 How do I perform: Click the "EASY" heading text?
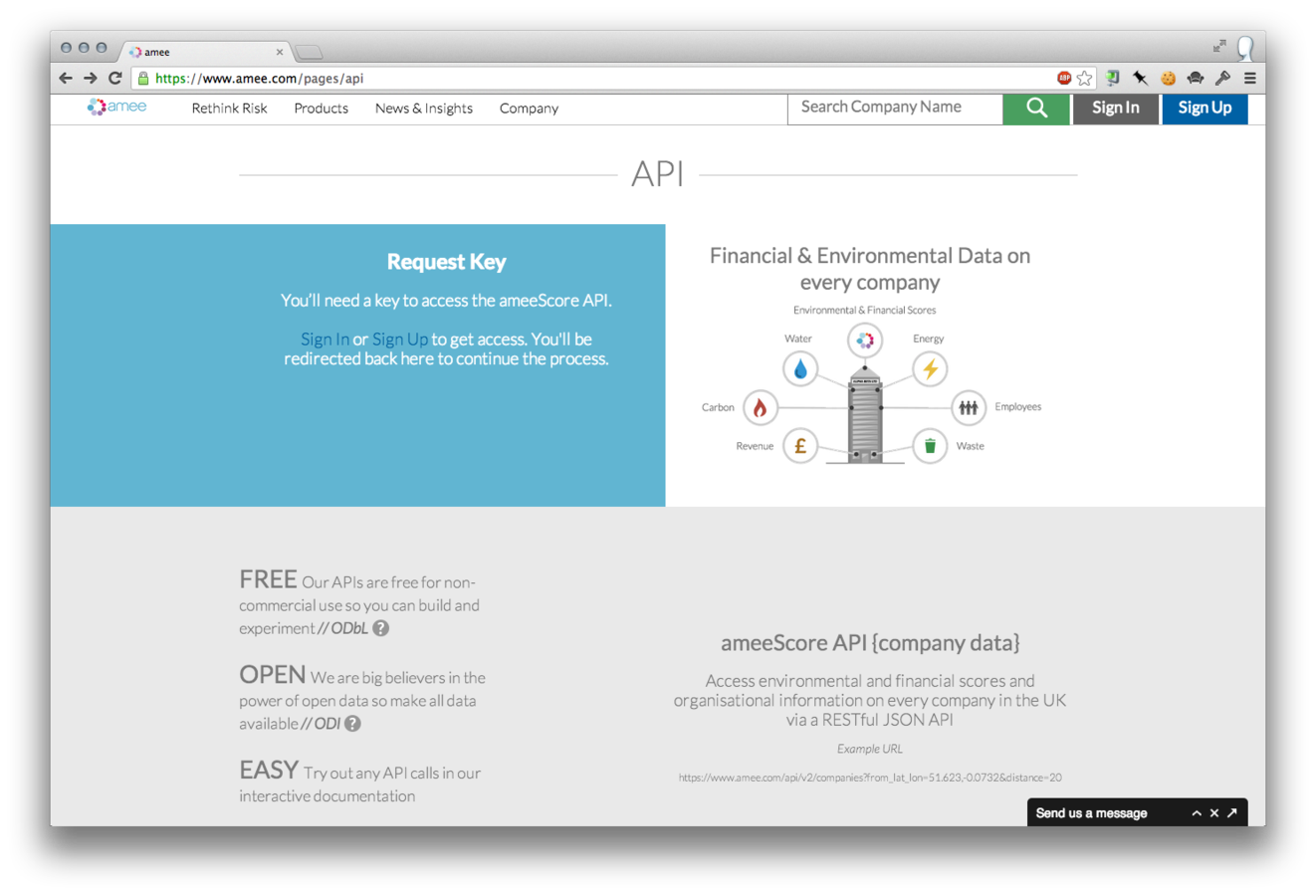tap(269, 770)
